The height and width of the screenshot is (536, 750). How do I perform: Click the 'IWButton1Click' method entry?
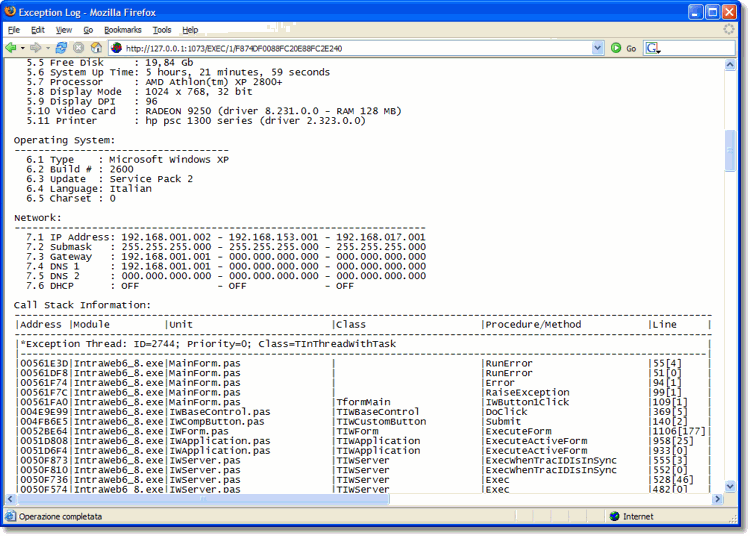tap(527, 402)
